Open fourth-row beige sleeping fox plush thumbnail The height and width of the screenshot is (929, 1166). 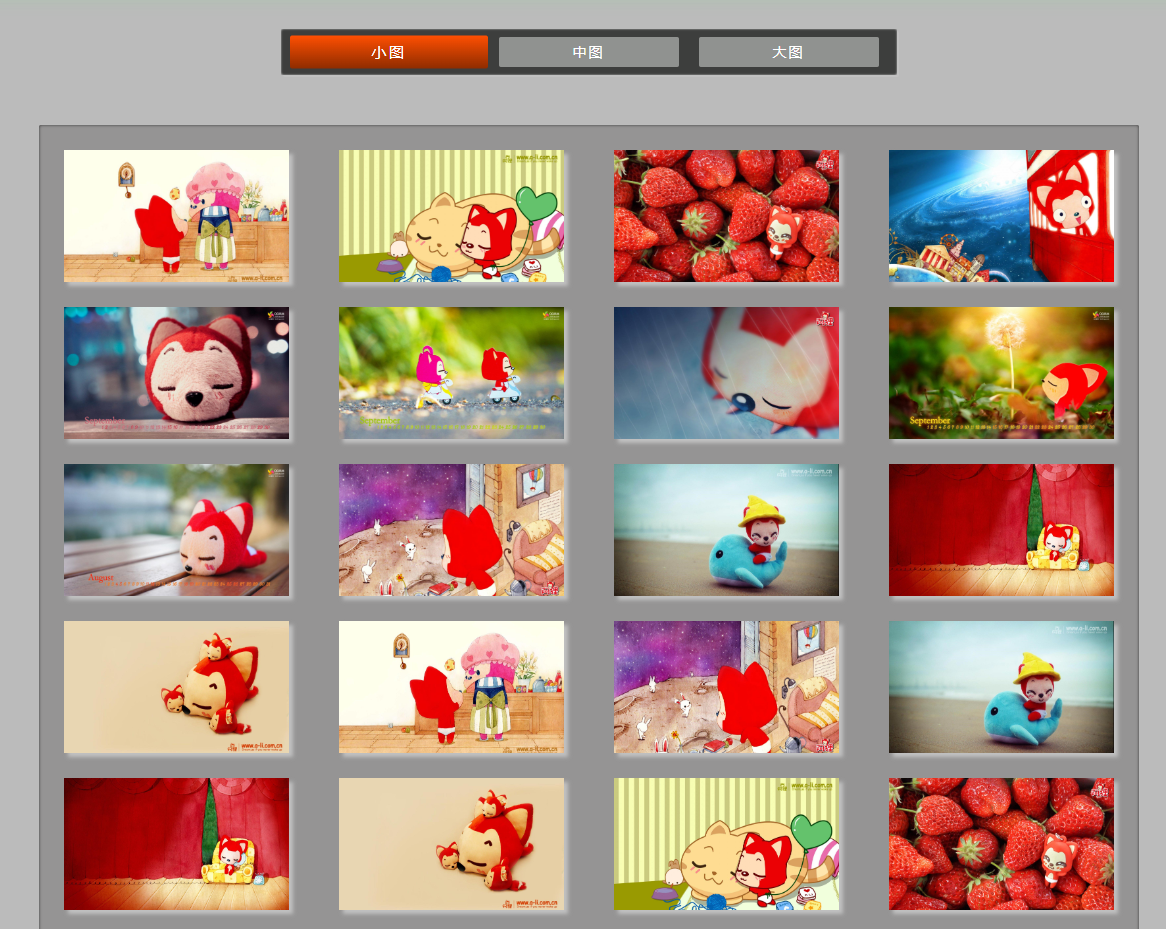click(x=176, y=687)
